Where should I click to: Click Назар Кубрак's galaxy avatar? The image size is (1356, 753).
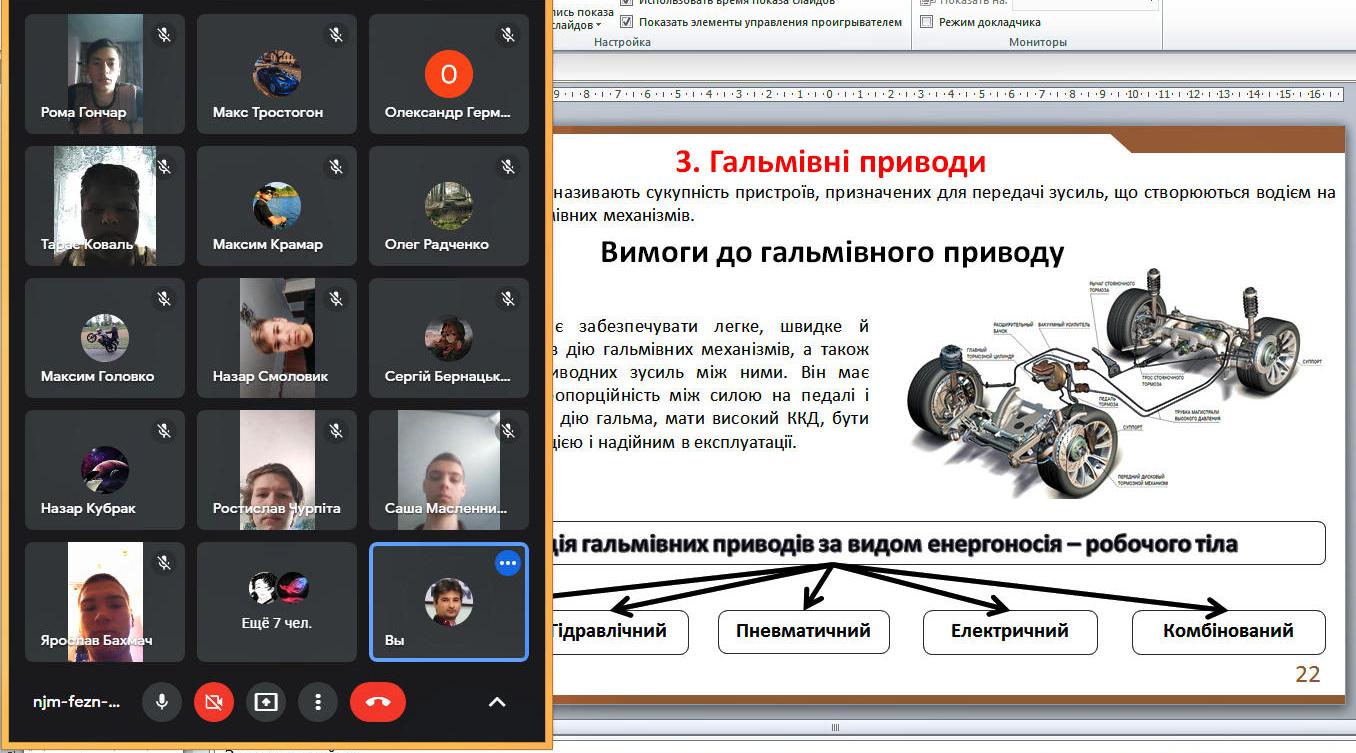coord(105,470)
